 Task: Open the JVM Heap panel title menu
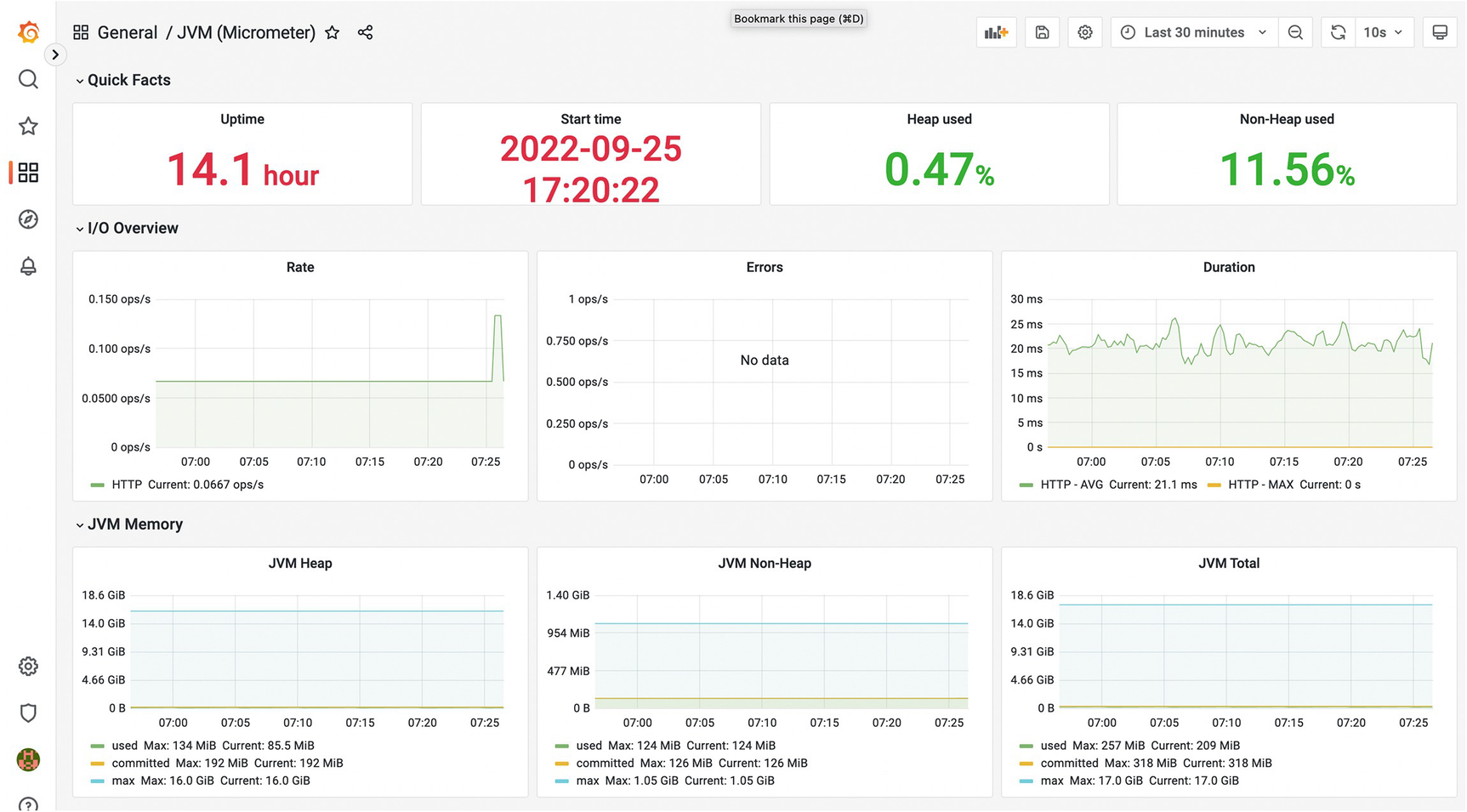(x=300, y=564)
